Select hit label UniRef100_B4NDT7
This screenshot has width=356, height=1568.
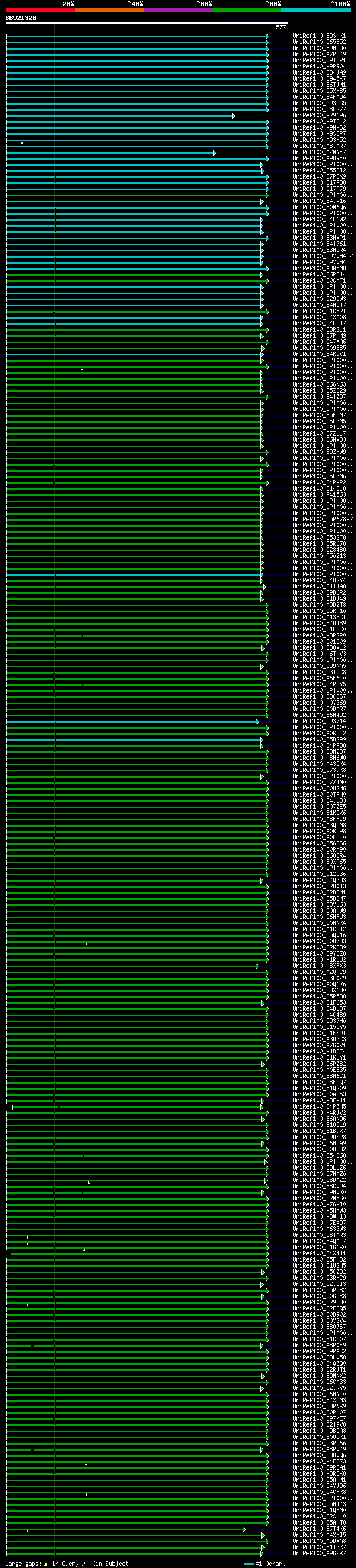click(x=319, y=305)
